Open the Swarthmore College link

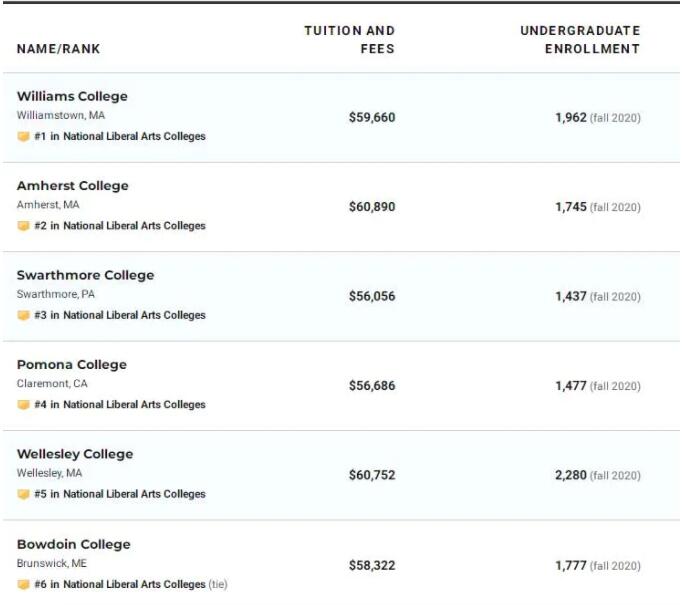pyautogui.click(x=85, y=275)
